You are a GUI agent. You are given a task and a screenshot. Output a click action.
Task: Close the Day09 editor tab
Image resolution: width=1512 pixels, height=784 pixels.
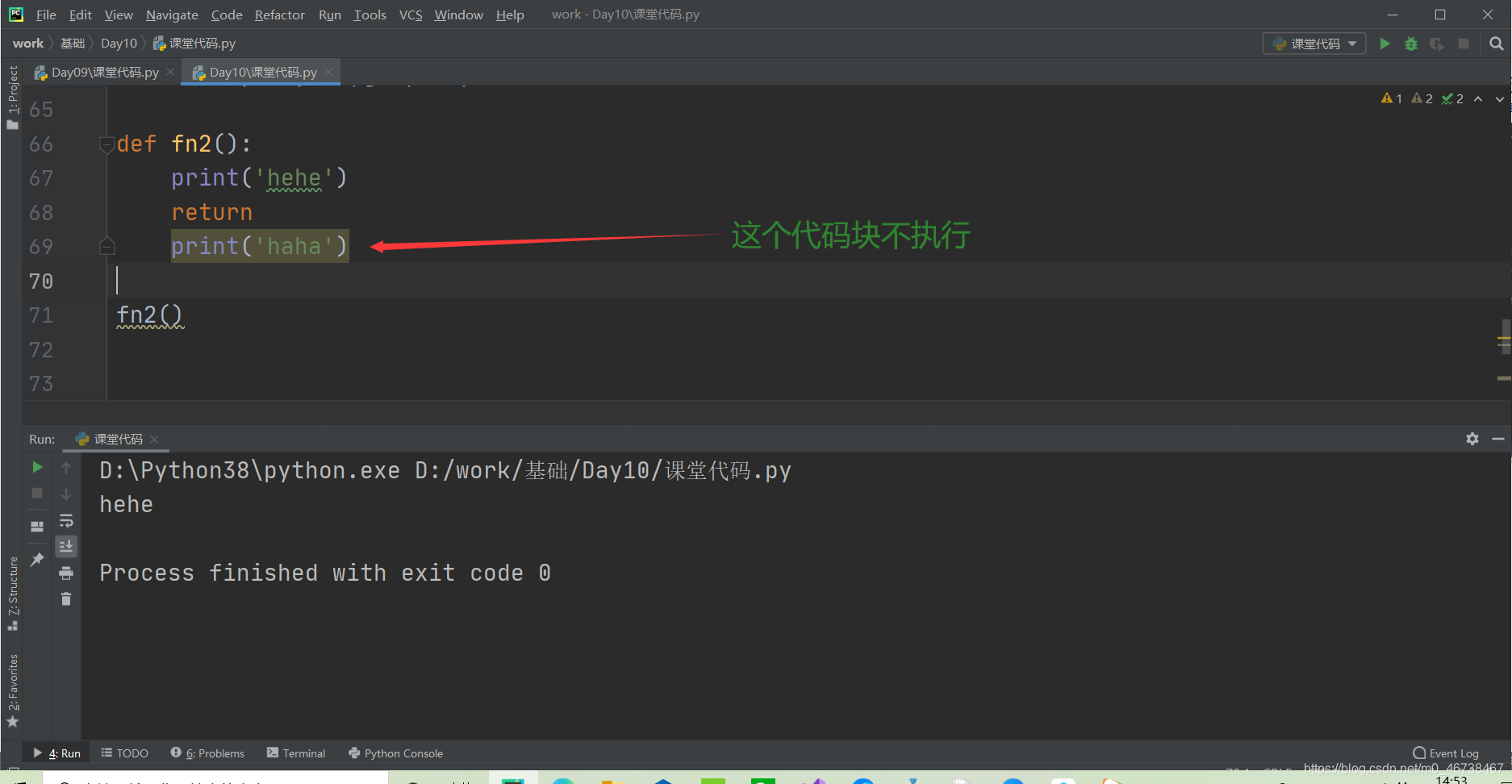click(x=170, y=72)
